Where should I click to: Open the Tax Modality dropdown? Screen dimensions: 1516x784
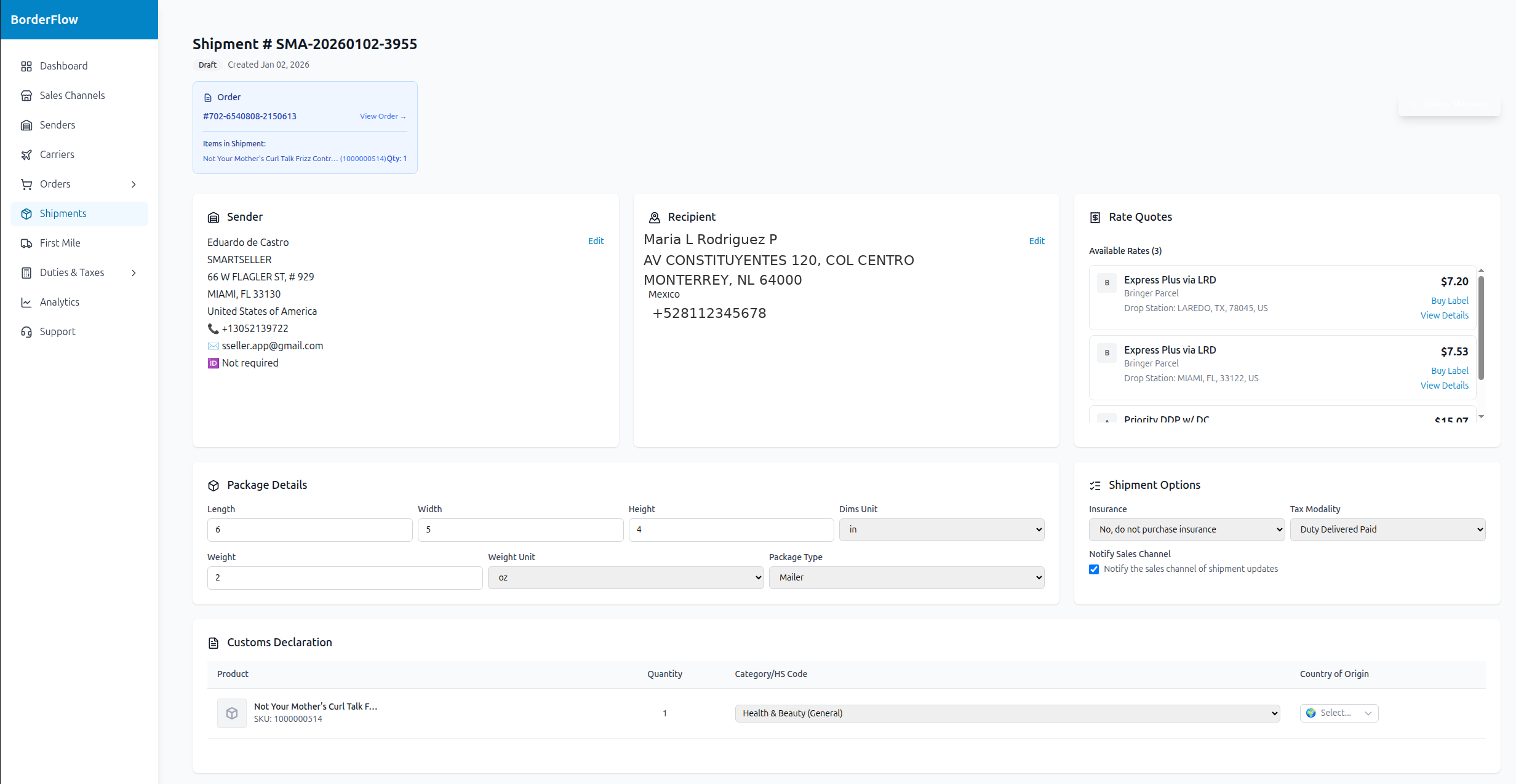point(1387,529)
